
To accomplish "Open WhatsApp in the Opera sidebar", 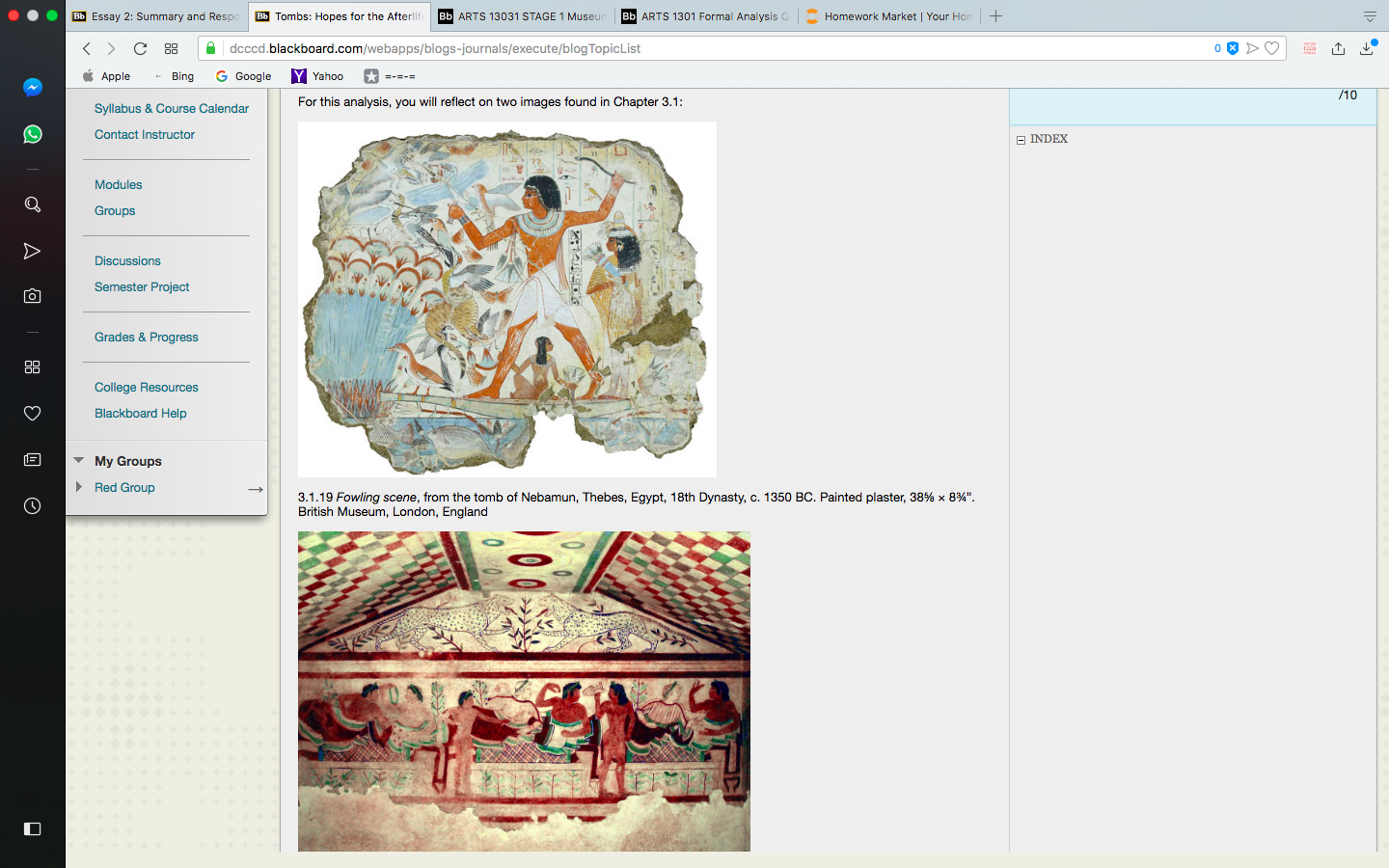I will pos(32,134).
